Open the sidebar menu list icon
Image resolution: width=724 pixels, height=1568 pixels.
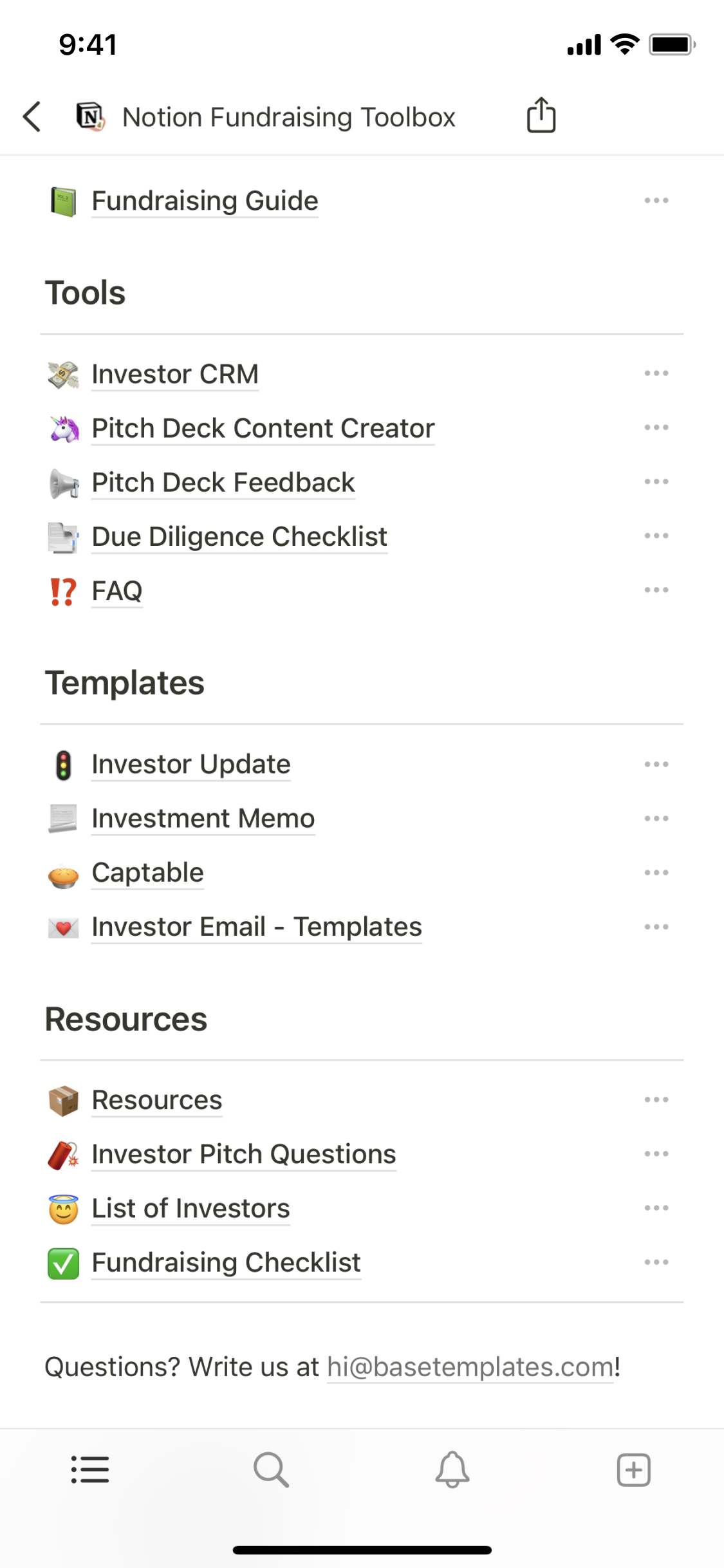click(90, 1470)
